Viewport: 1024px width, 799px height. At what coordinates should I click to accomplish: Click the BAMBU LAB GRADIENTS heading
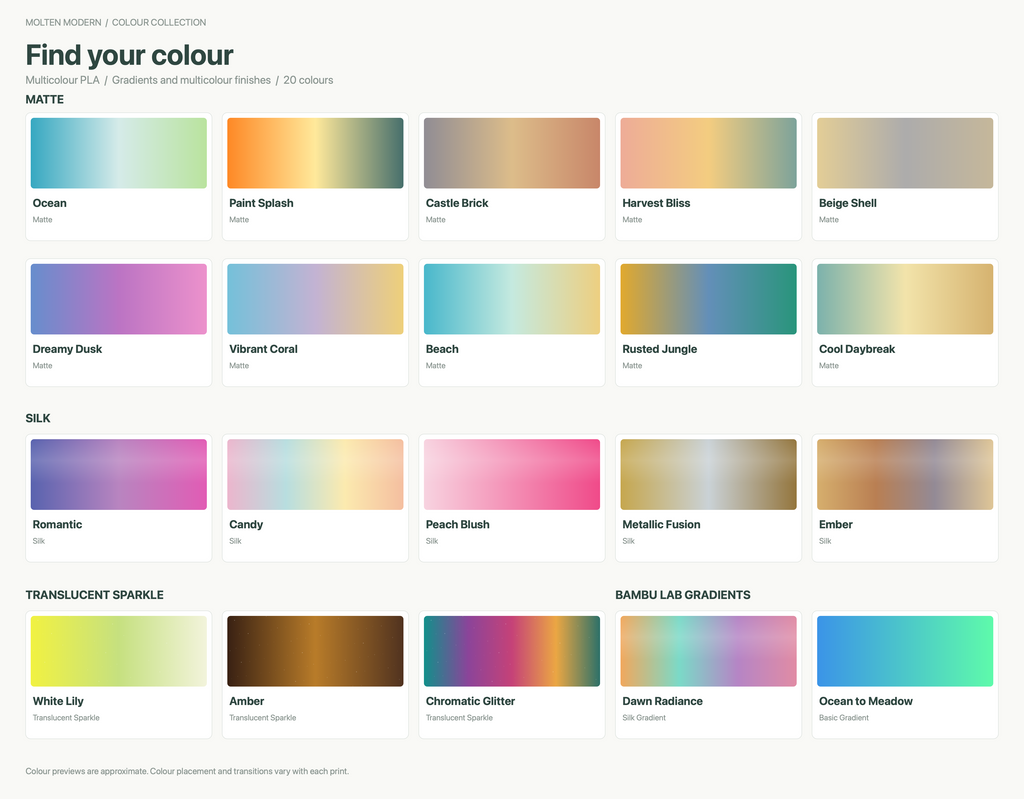click(682, 595)
